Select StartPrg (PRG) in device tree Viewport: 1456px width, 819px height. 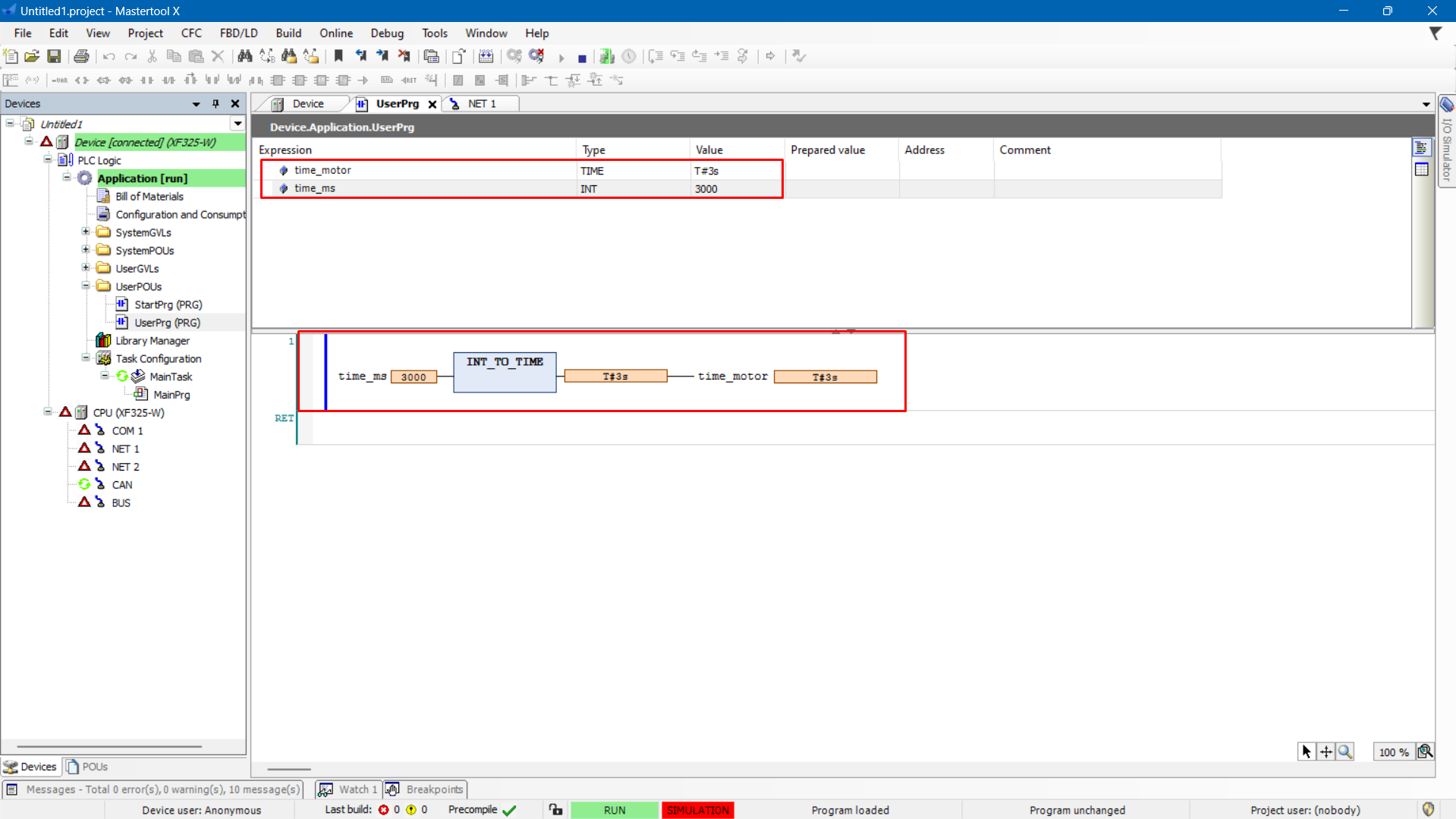click(168, 304)
